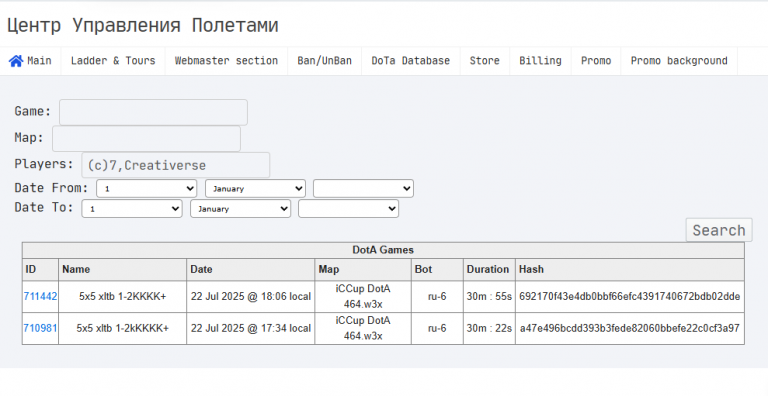The width and height of the screenshot is (768, 396).
Task: Open game ID 711442 link
Action: click(x=40, y=297)
